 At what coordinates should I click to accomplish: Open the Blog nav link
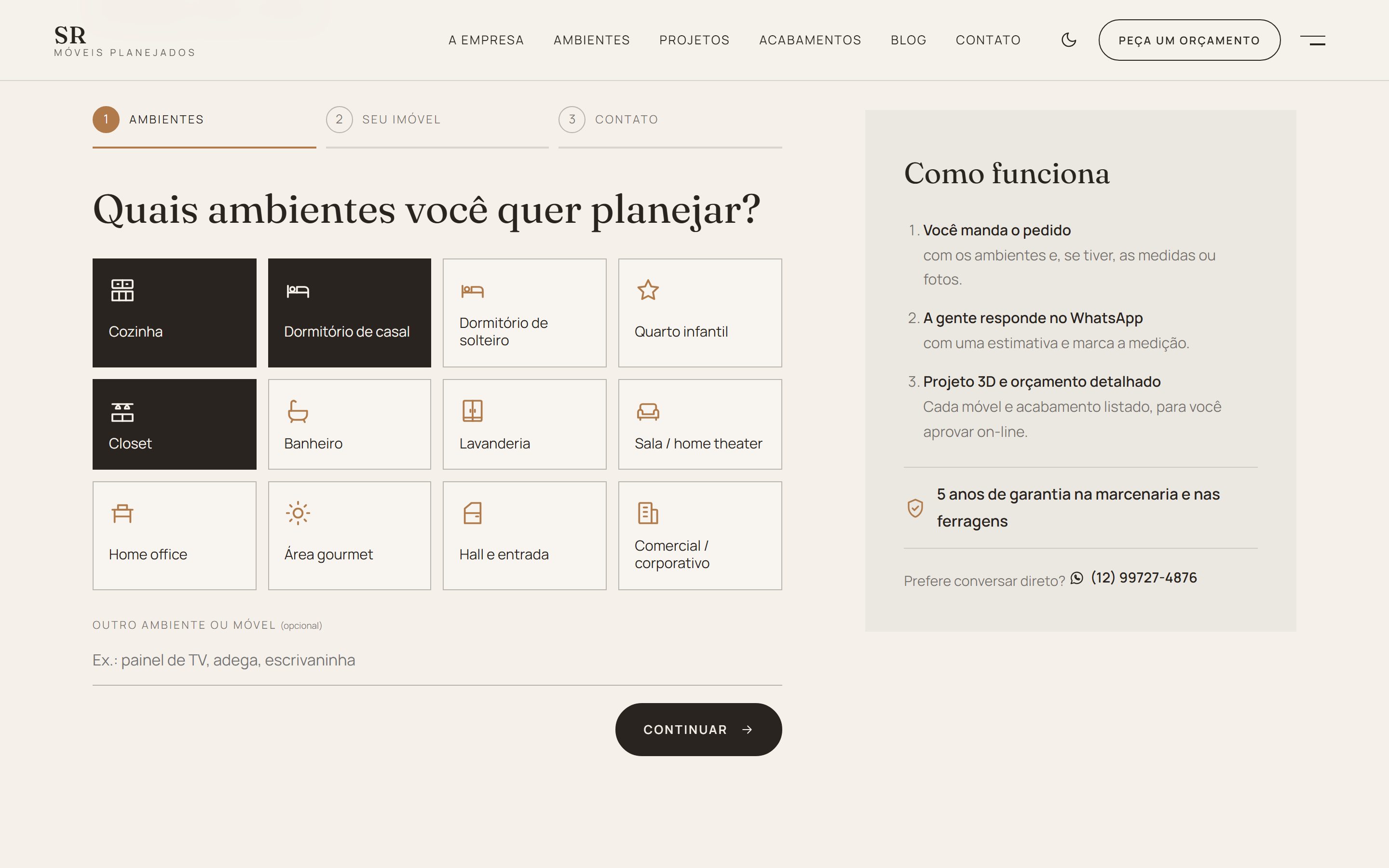pos(908,40)
